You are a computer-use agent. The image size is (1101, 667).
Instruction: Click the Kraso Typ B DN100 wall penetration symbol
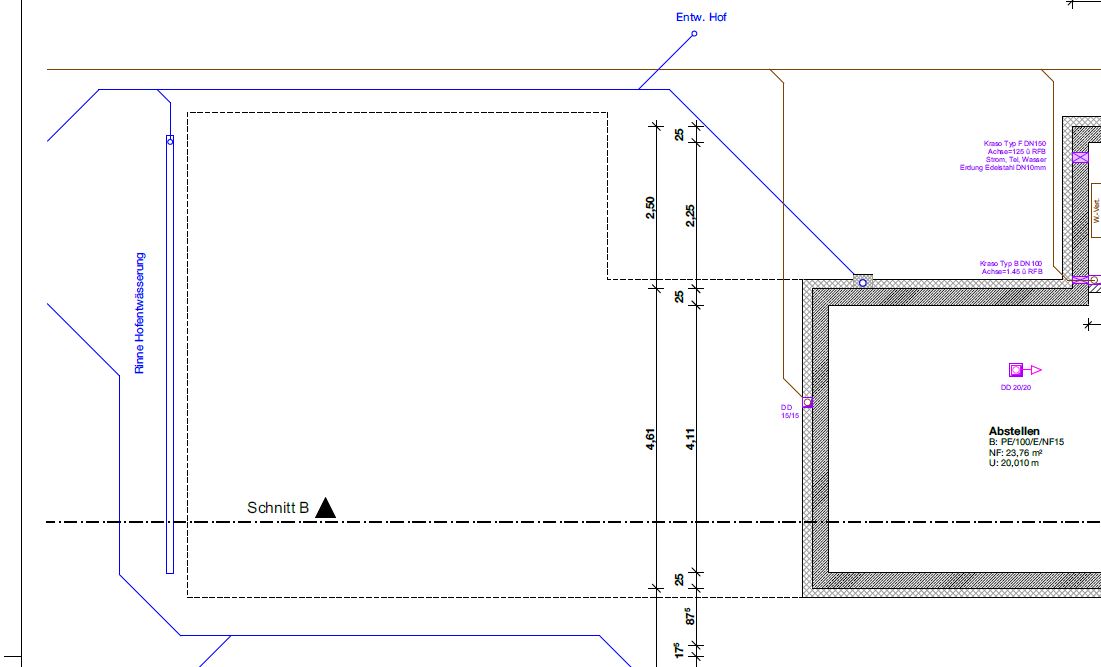pos(1079,280)
